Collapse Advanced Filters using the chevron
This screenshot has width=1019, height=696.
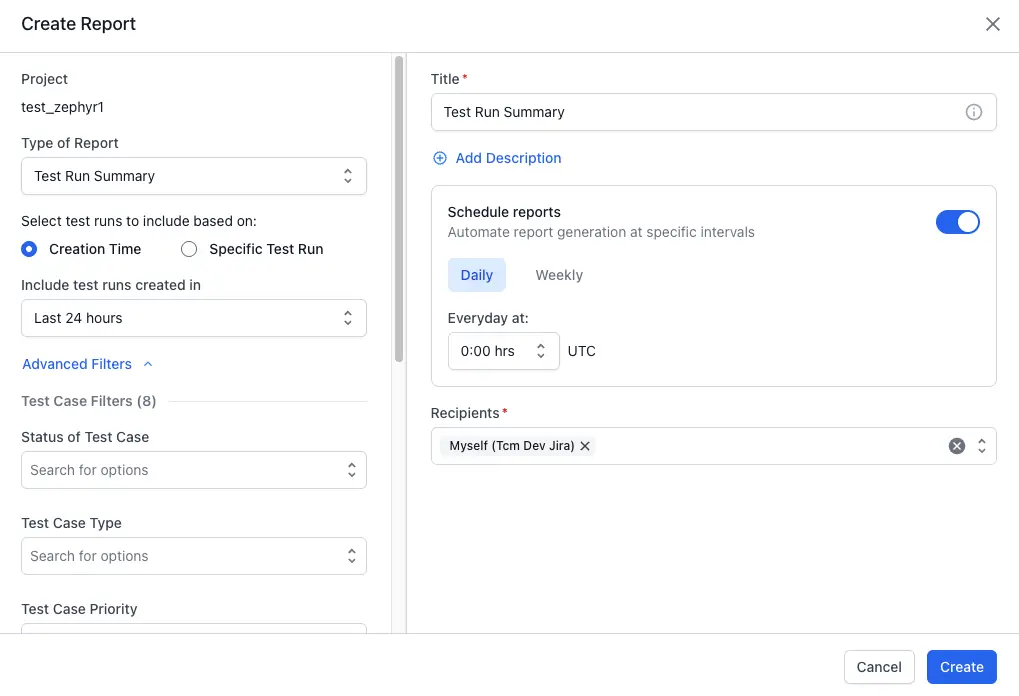(148, 364)
